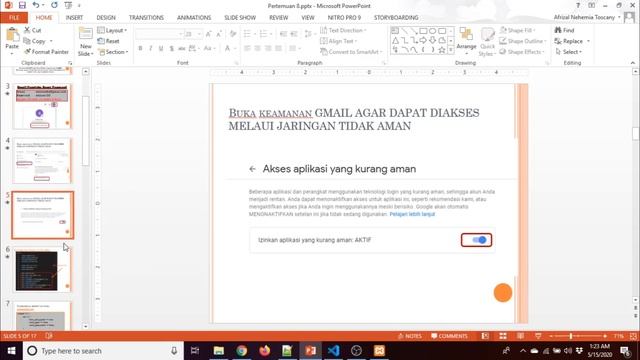Start Slide Show from status bar
The height and width of the screenshot is (360, 640).
[x=538, y=336]
